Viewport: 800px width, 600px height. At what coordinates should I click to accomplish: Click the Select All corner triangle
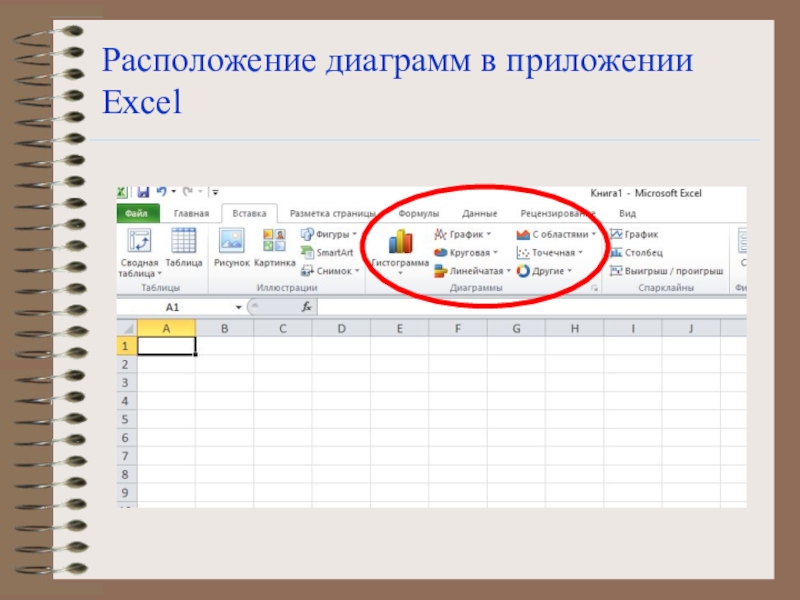point(127,328)
